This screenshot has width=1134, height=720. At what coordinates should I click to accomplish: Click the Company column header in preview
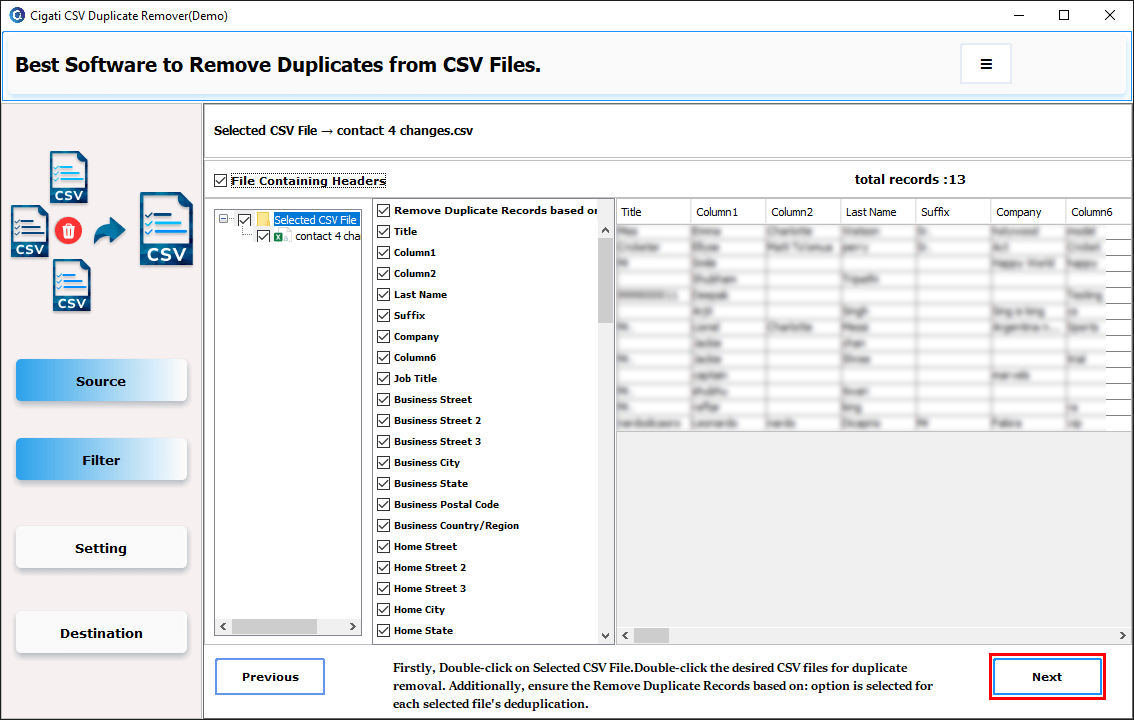[x=1028, y=212]
